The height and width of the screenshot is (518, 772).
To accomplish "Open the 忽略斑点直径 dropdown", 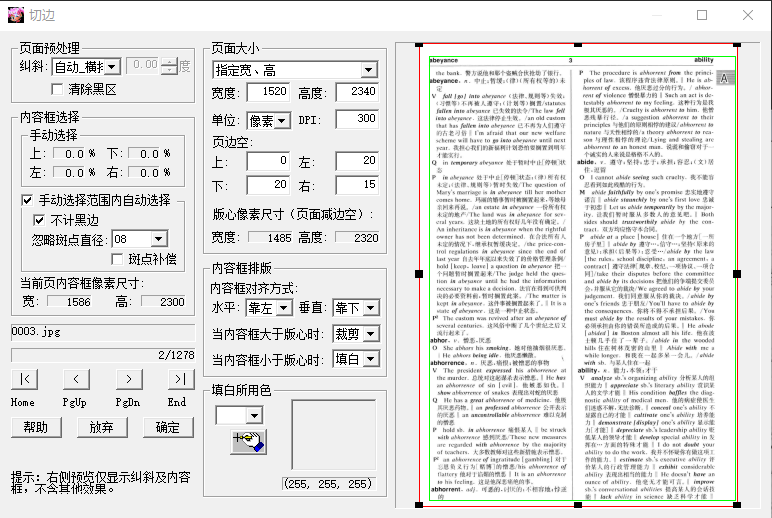I will click(x=159, y=239).
